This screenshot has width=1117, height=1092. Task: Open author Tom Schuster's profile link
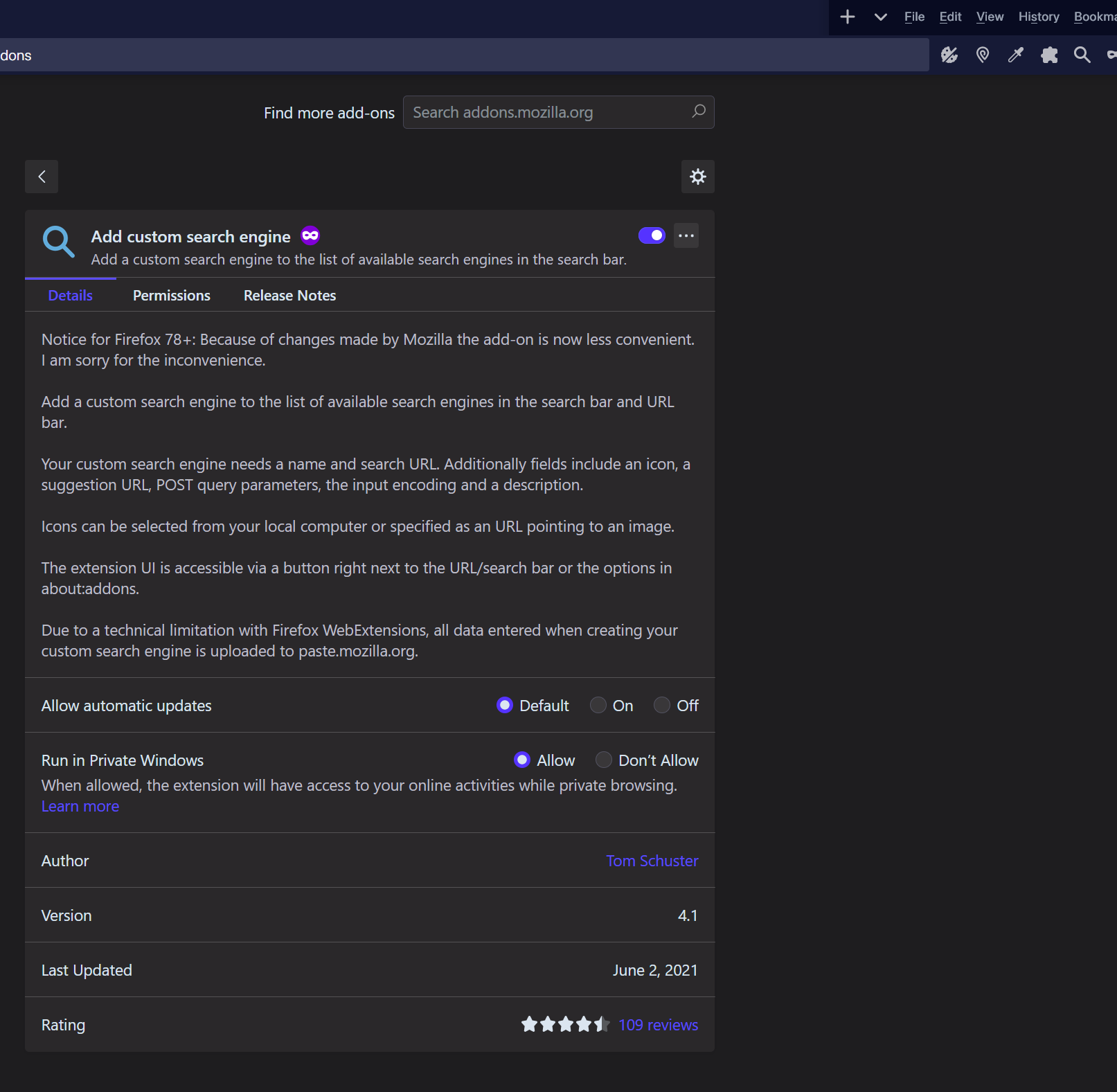tap(652, 861)
